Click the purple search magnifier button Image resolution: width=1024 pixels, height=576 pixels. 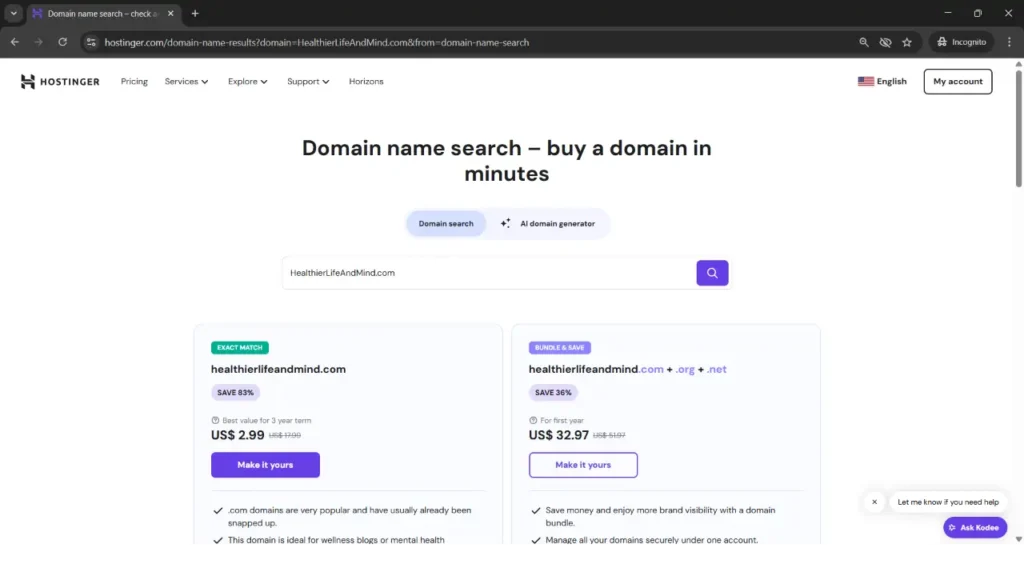tap(712, 273)
